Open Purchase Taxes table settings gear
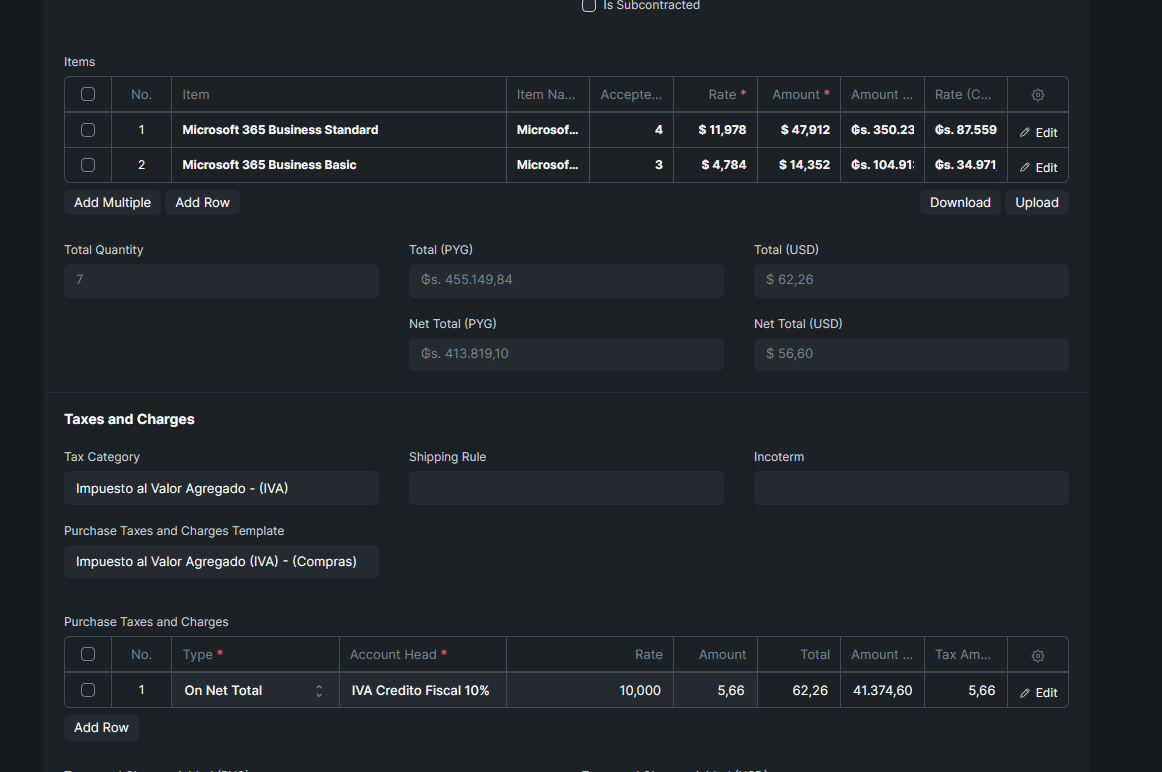 point(1038,656)
